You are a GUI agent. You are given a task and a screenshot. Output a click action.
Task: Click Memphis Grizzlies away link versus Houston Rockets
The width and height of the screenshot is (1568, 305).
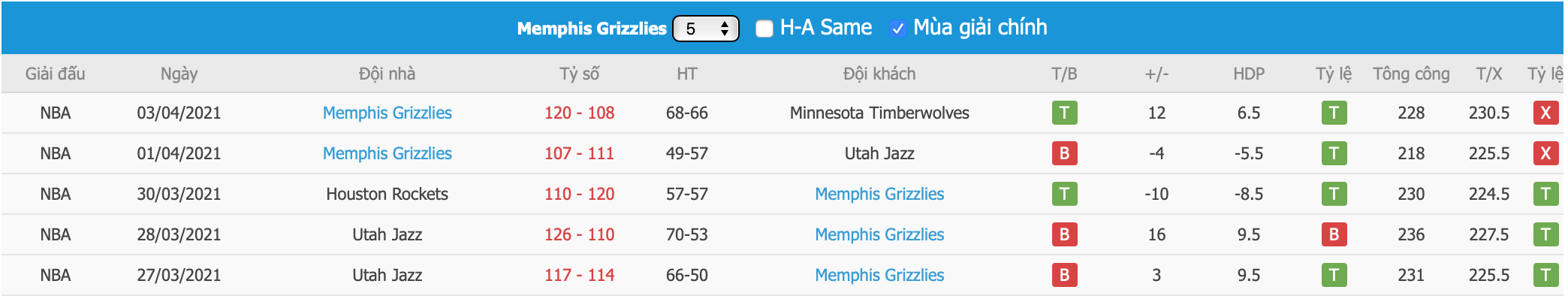point(879,194)
